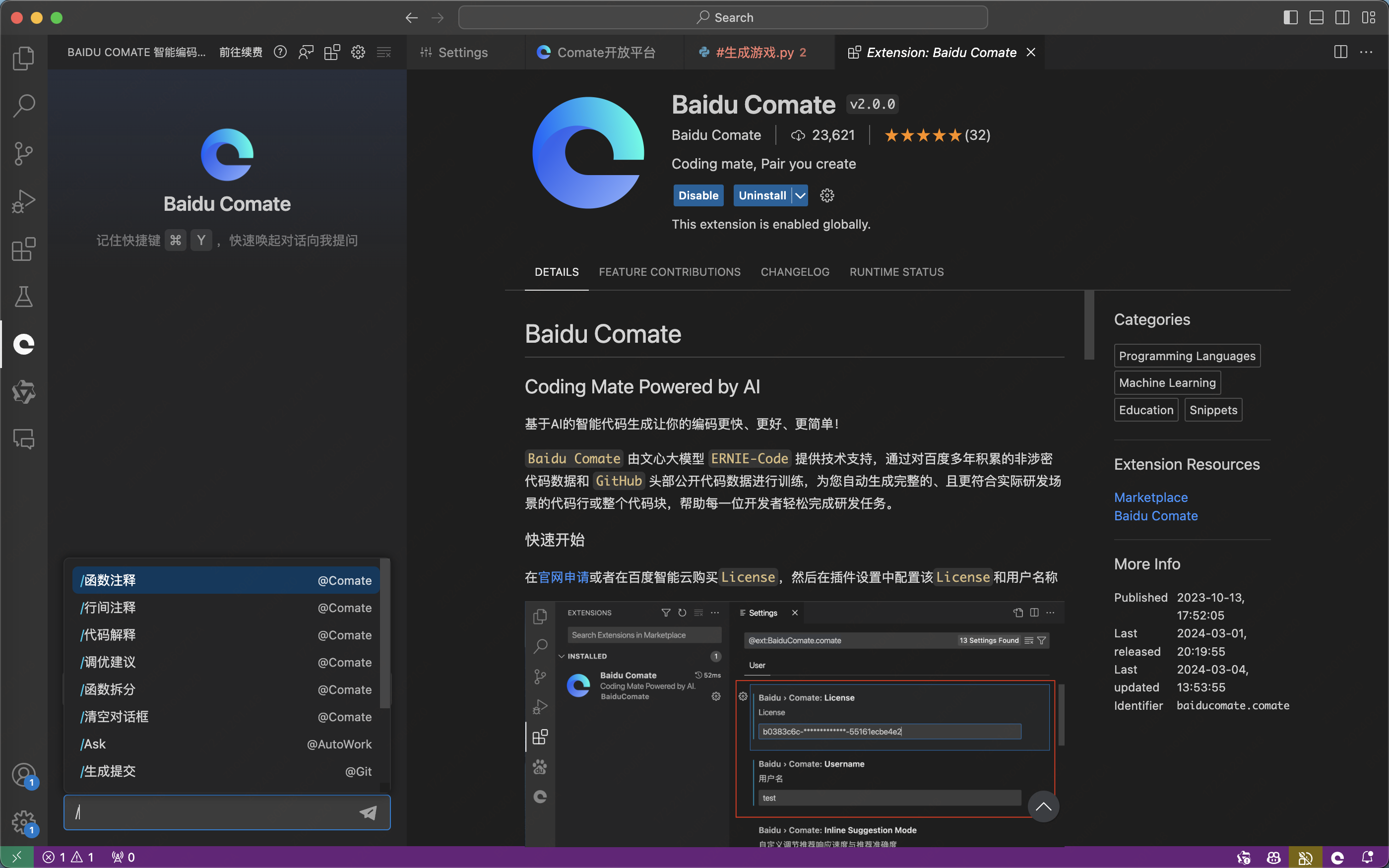
Task: Open the FEATURE CONTRIBUTIONS tab
Action: click(669, 271)
